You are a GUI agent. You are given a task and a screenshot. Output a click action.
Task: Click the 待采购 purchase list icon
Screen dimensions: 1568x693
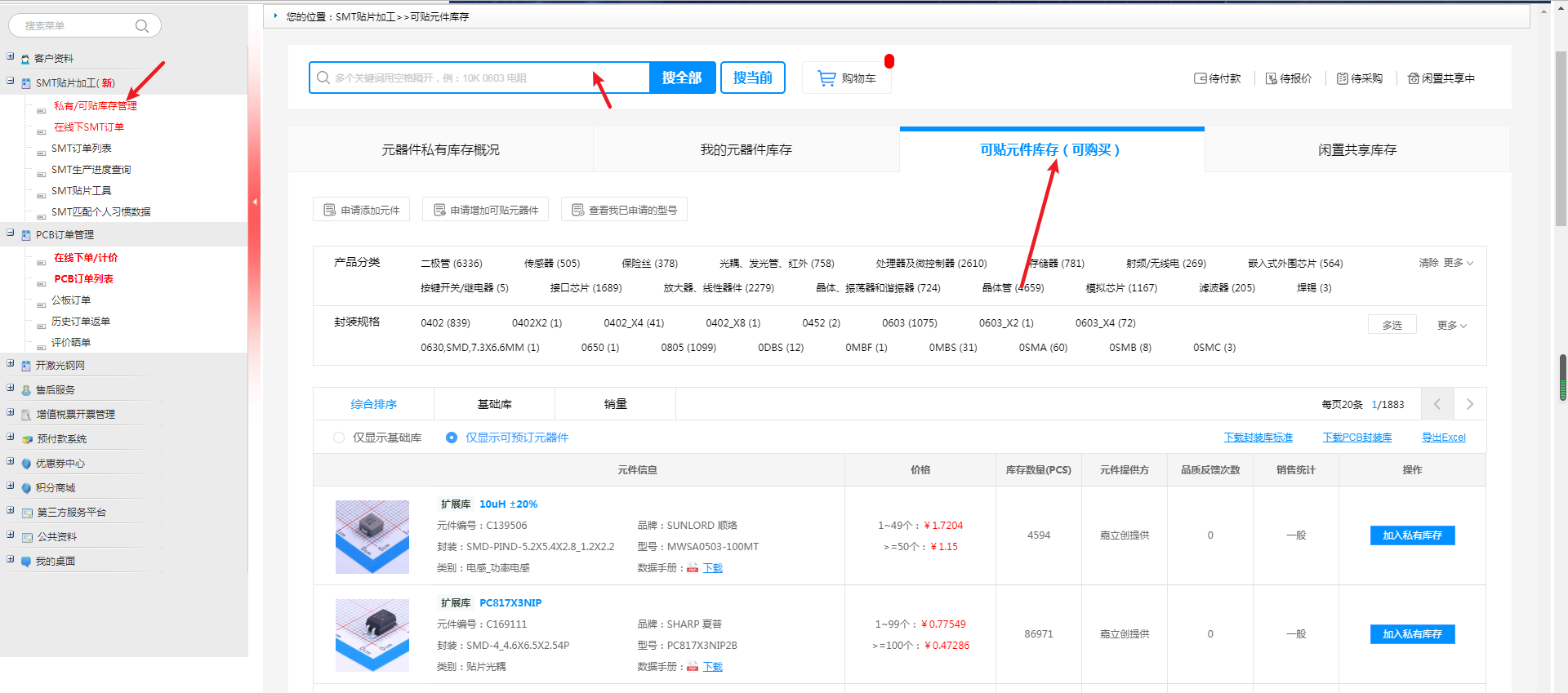(1342, 78)
